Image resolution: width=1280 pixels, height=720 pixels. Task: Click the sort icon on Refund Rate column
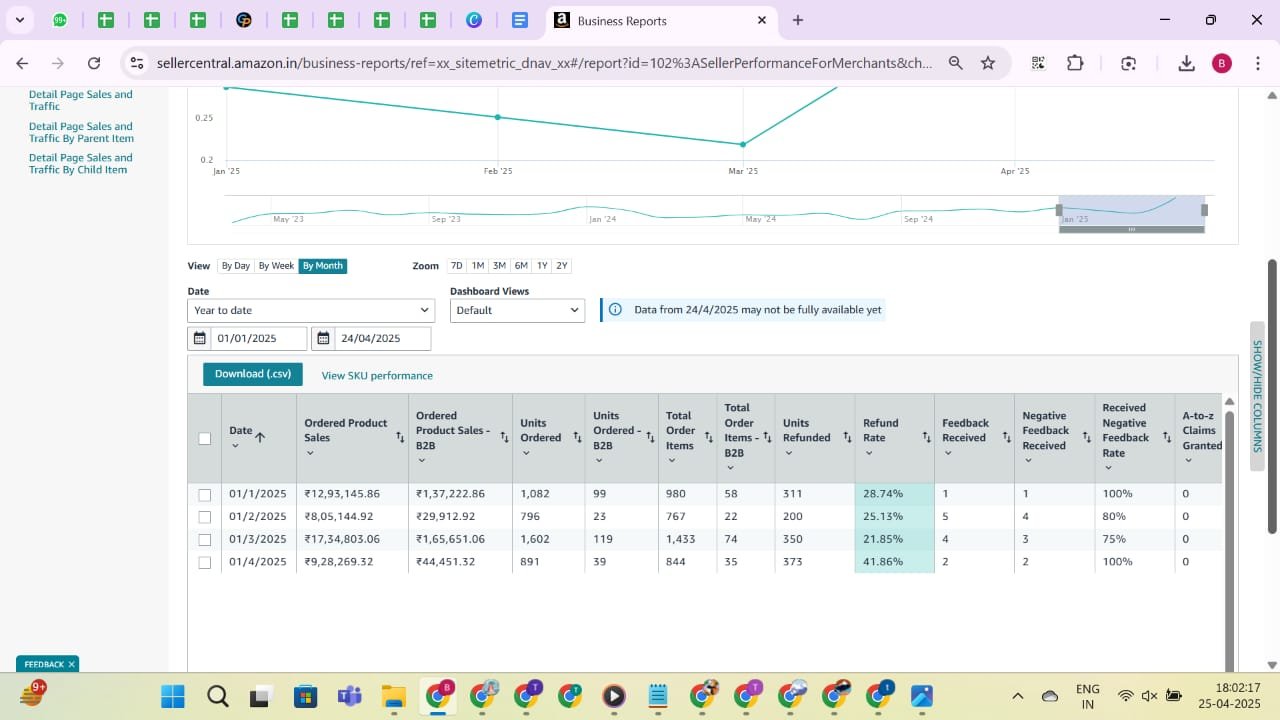pos(926,438)
